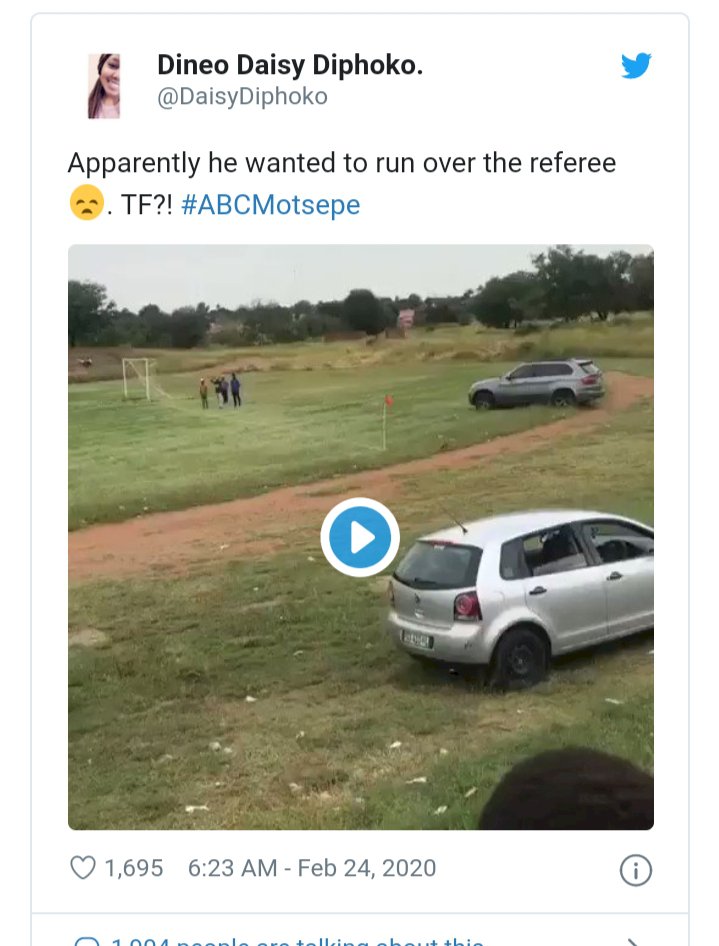Viewport: 719px width, 946px height.
Task: Expand the conversation with the right chevron
Action: [x=632, y=941]
